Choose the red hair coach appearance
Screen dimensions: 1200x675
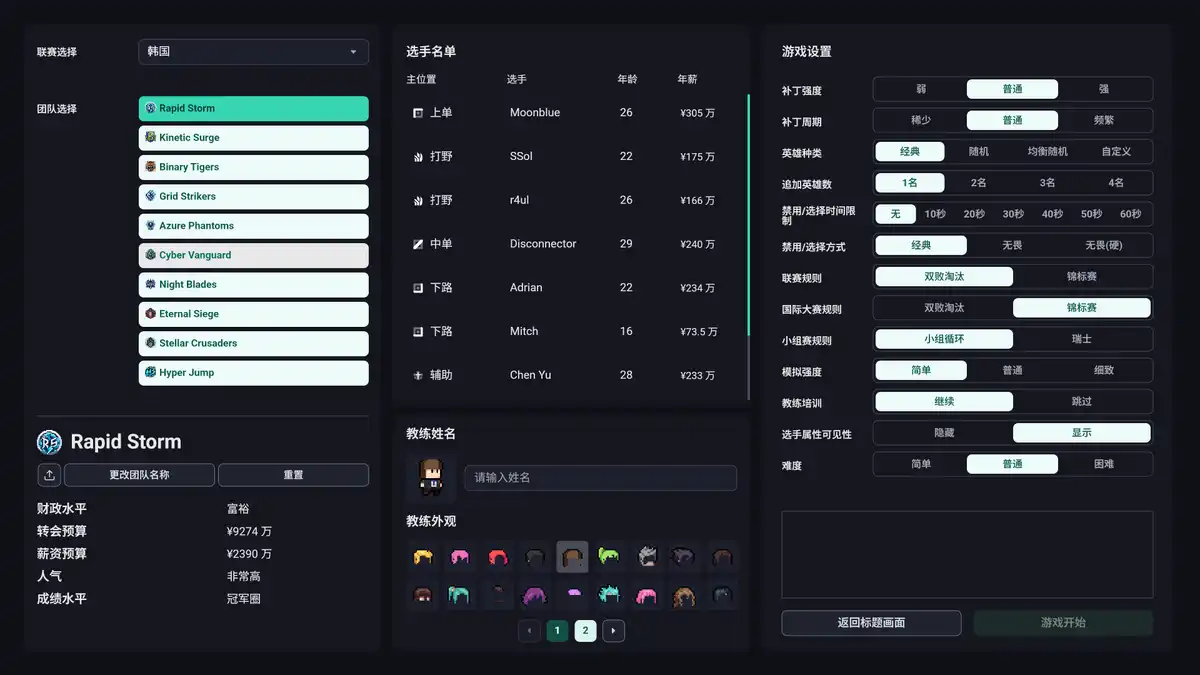click(498, 557)
